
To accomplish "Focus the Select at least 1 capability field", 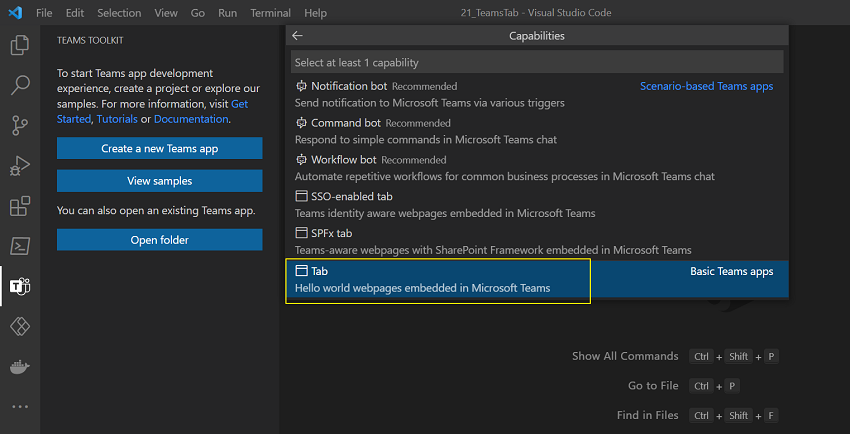I will [x=537, y=62].
